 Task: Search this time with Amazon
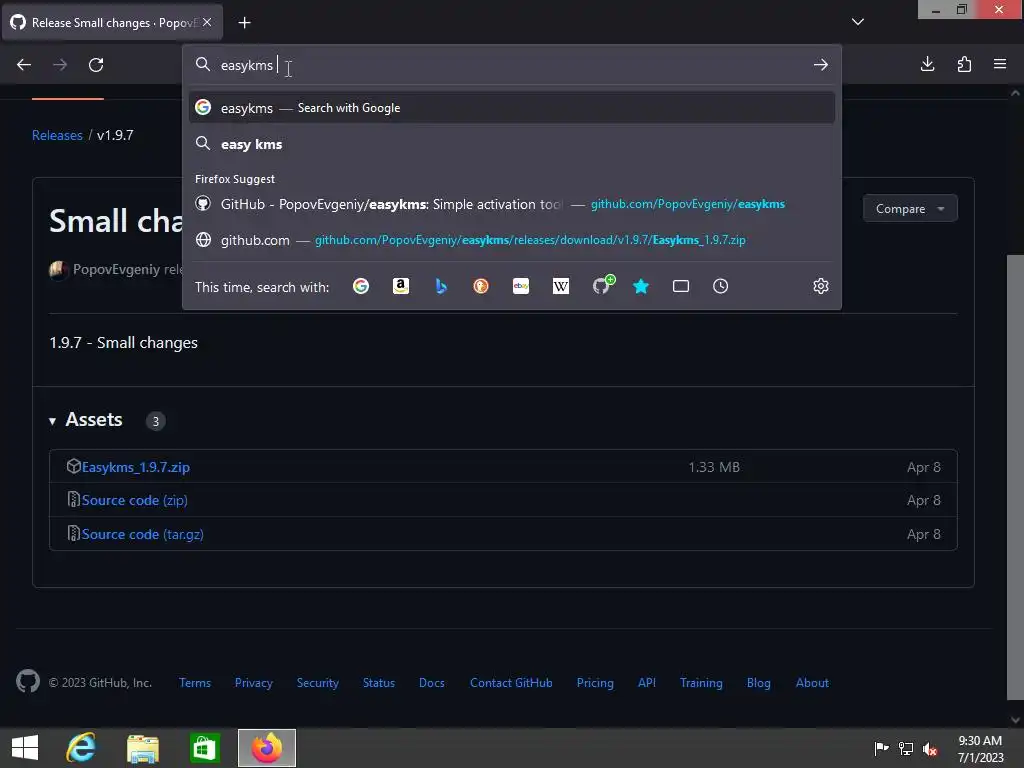(x=401, y=286)
